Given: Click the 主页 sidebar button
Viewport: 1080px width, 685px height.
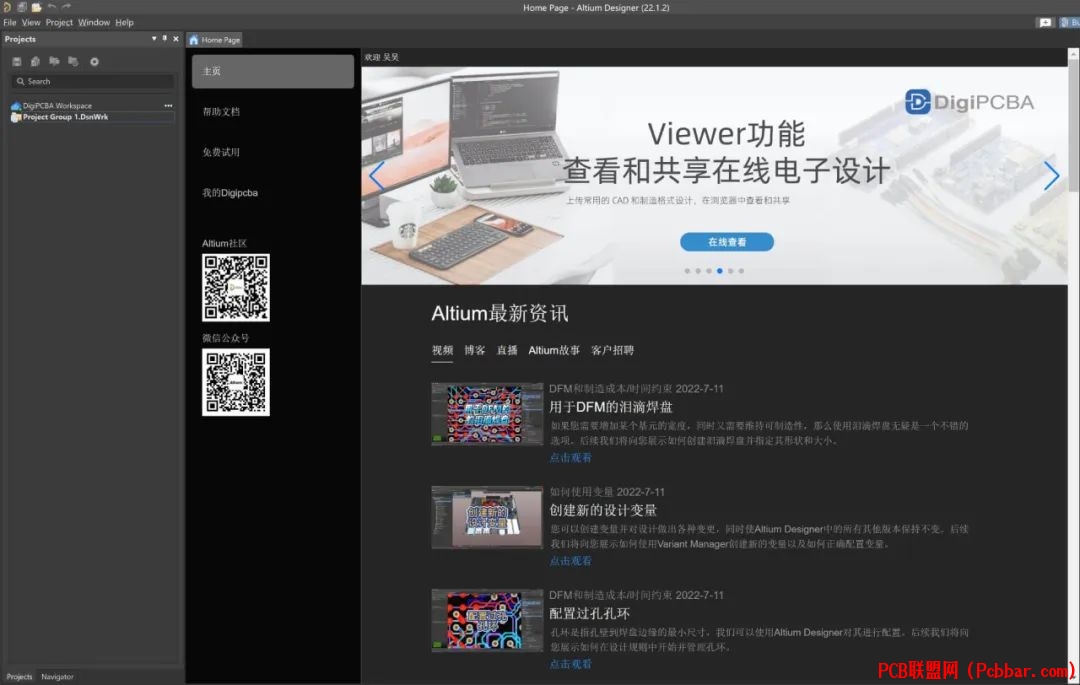Looking at the screenshot, I should (x=273, y=71).
